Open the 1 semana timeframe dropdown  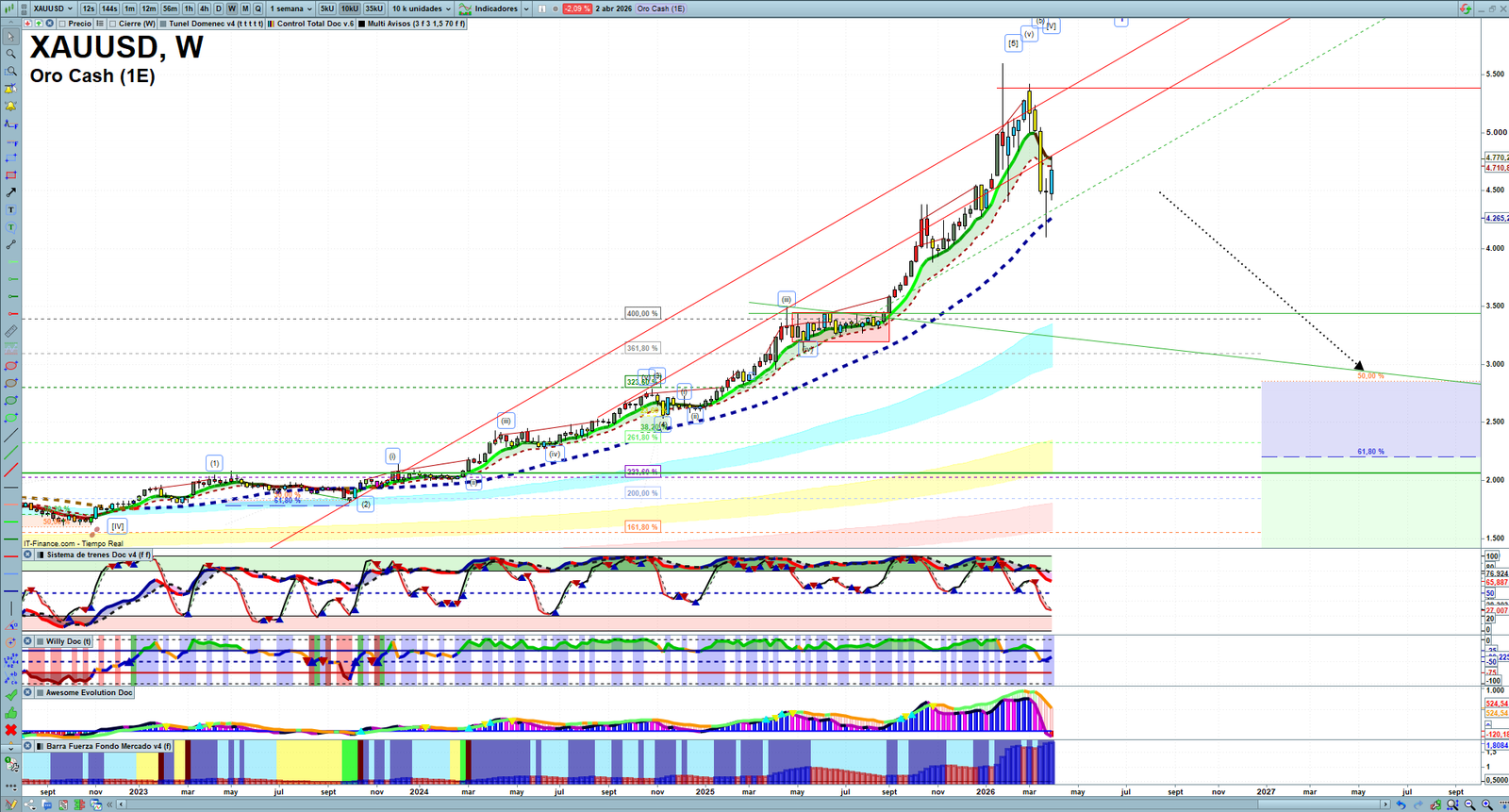pyautogui.click(x=290, y=8)
